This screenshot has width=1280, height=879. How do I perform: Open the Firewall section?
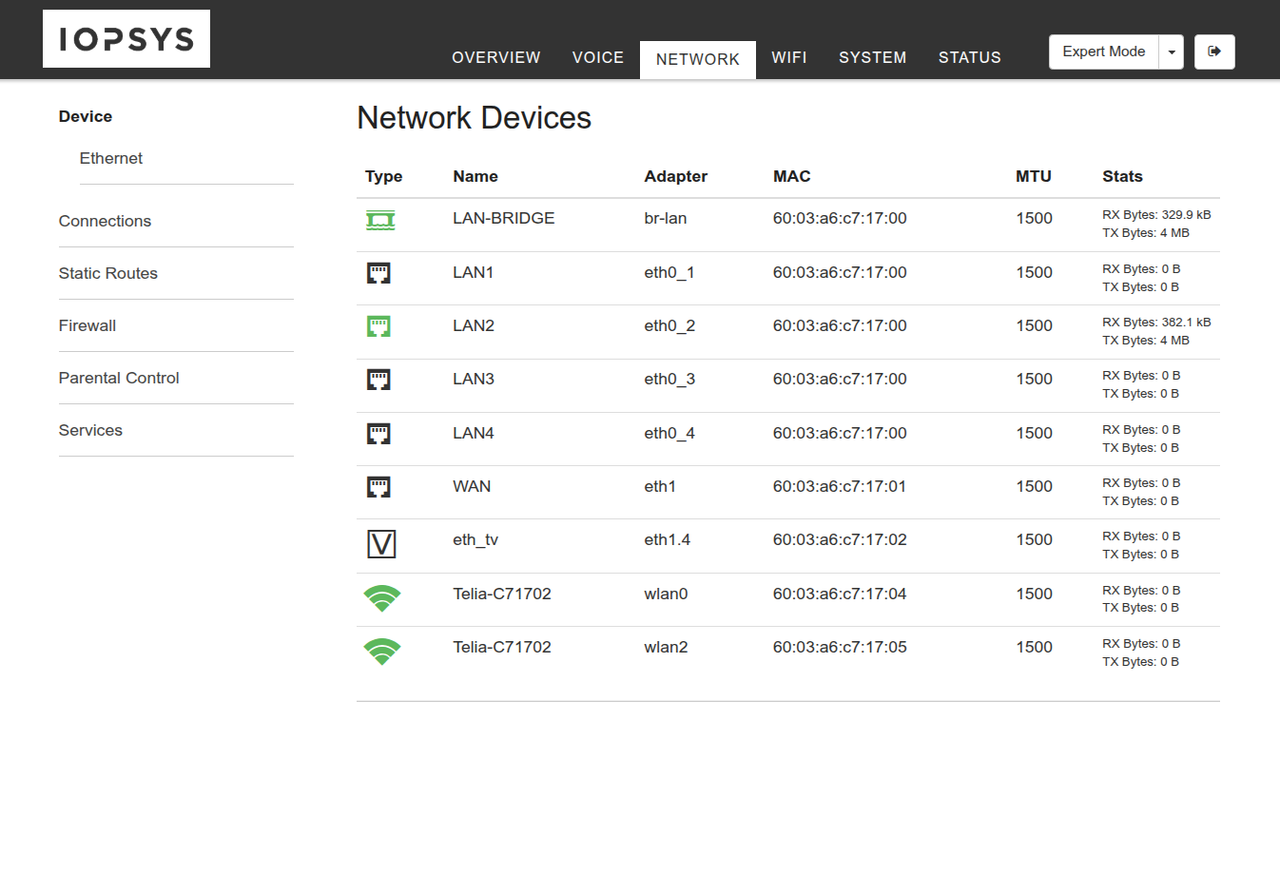pyautogui.click(x=87, y=326)
